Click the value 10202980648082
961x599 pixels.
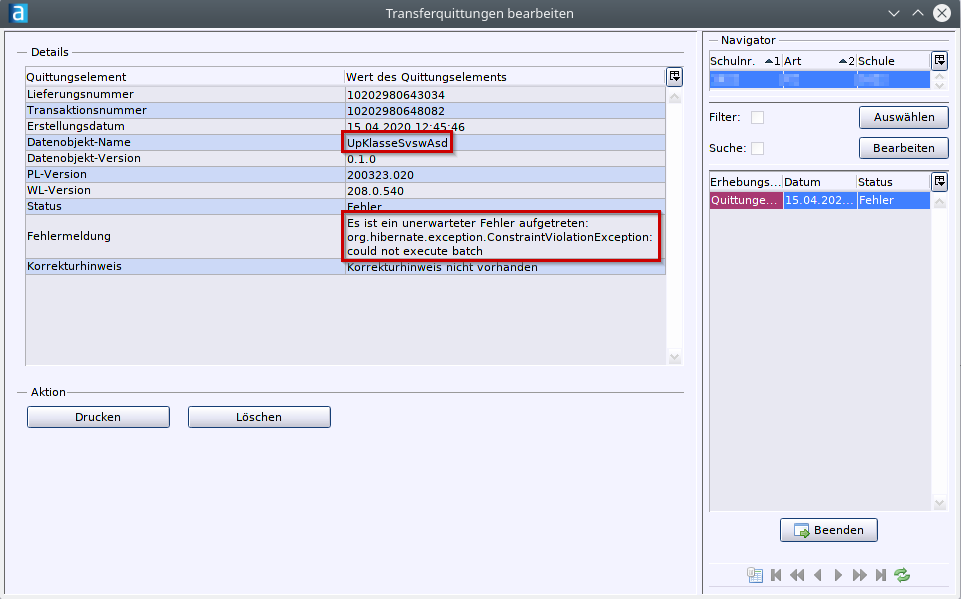point(395,111)
